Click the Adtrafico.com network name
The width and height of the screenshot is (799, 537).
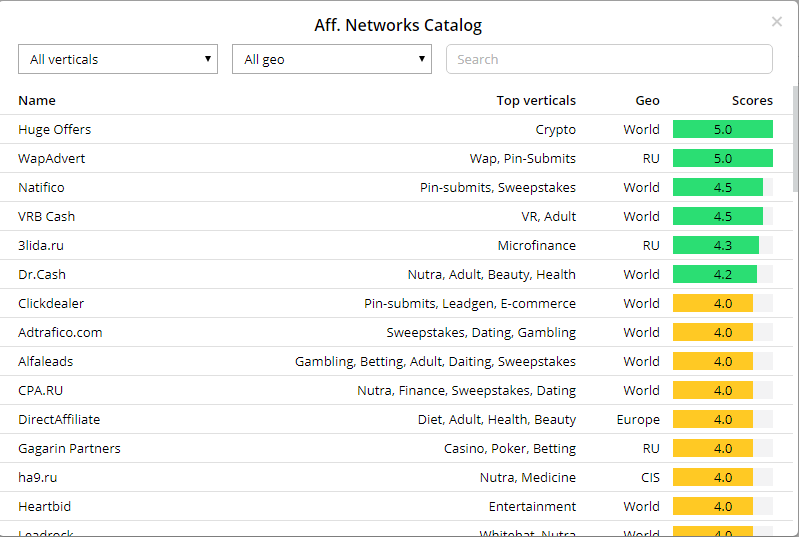coord(60,332)
